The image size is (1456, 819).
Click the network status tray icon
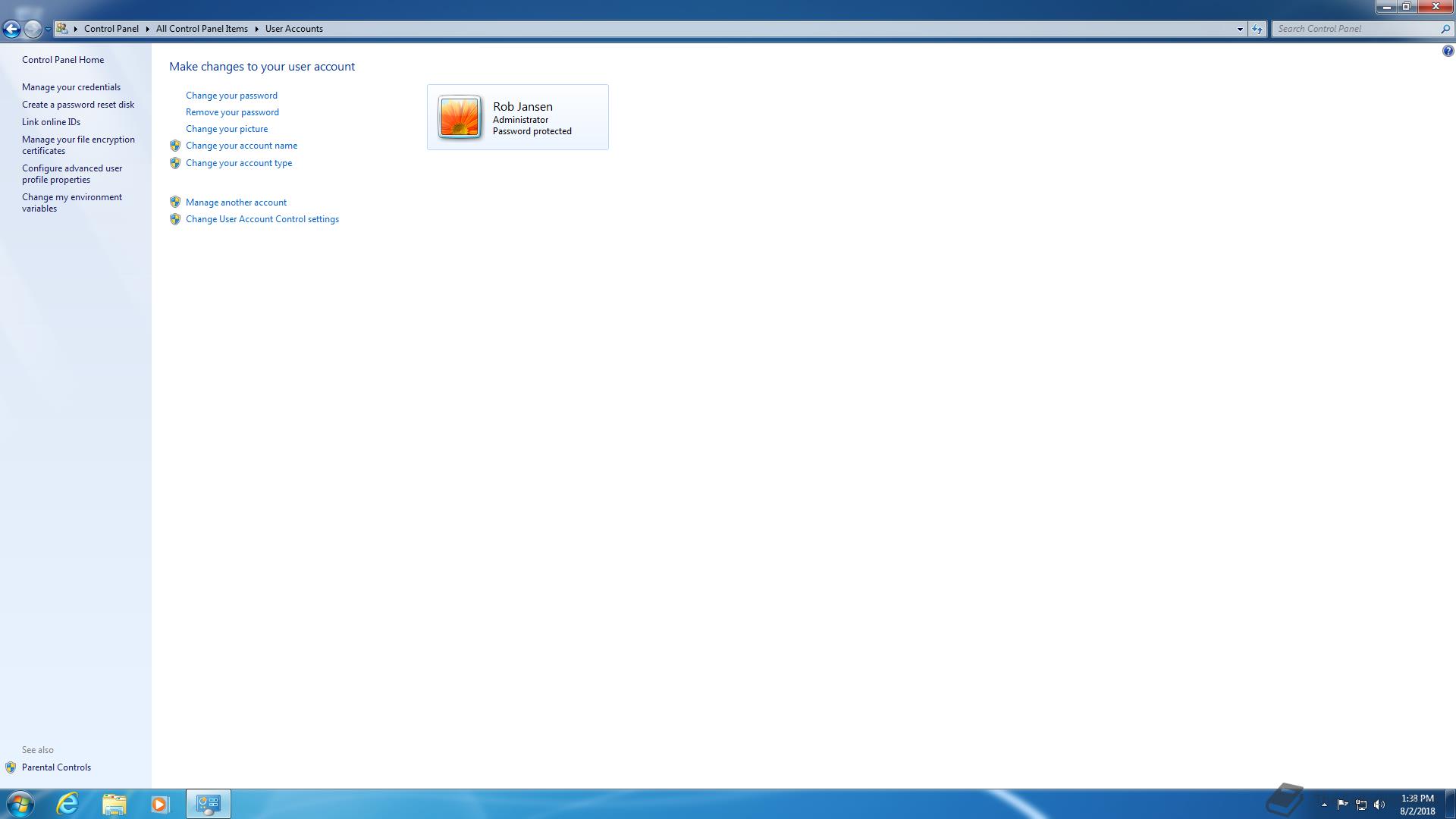click(x=1361, y=805)
